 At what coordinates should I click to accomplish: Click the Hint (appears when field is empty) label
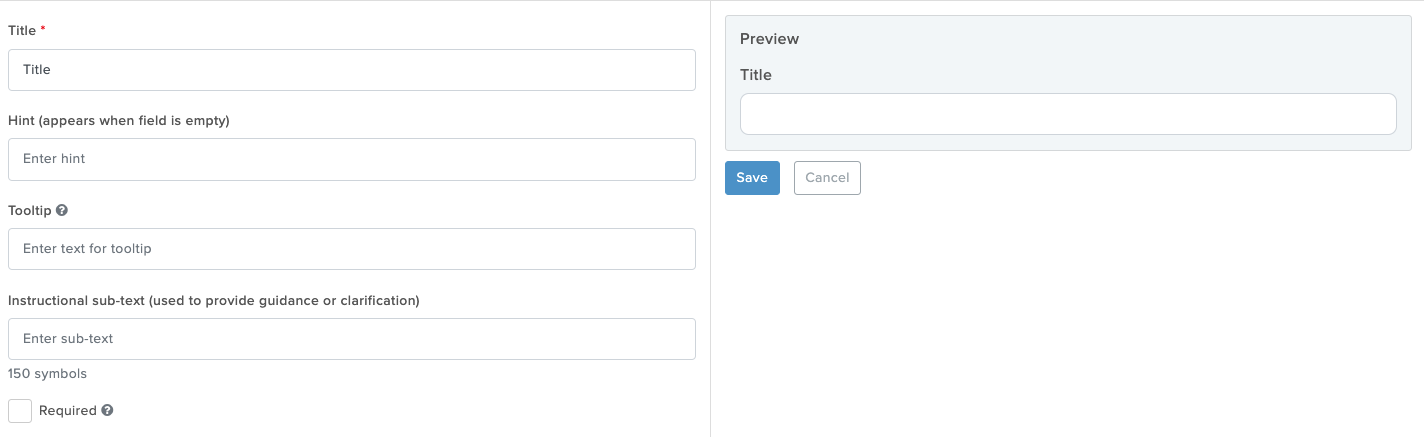(x=119, y=121)
